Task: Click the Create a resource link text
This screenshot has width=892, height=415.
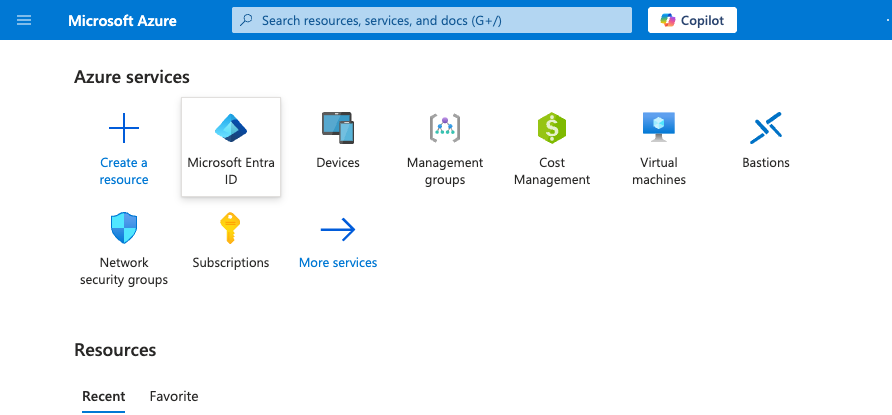Action: pyautogui.click(x=124, y=171)
